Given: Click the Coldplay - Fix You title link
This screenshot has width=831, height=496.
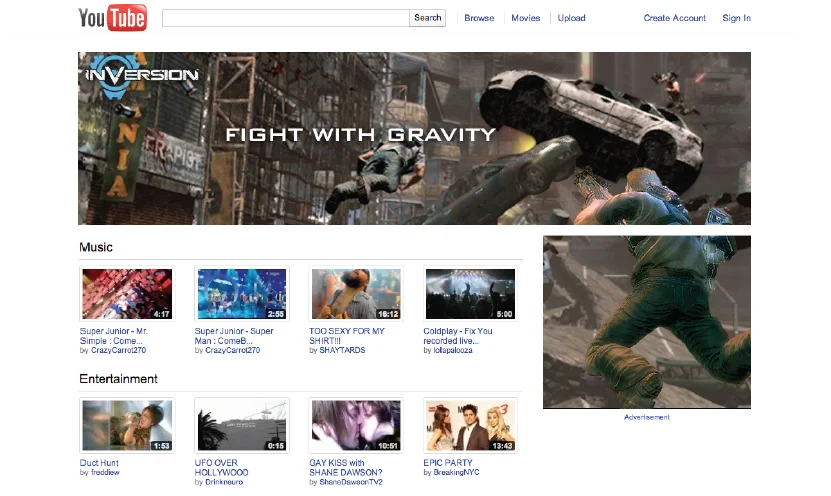Looking at the screenshot, I should (458, 336).
